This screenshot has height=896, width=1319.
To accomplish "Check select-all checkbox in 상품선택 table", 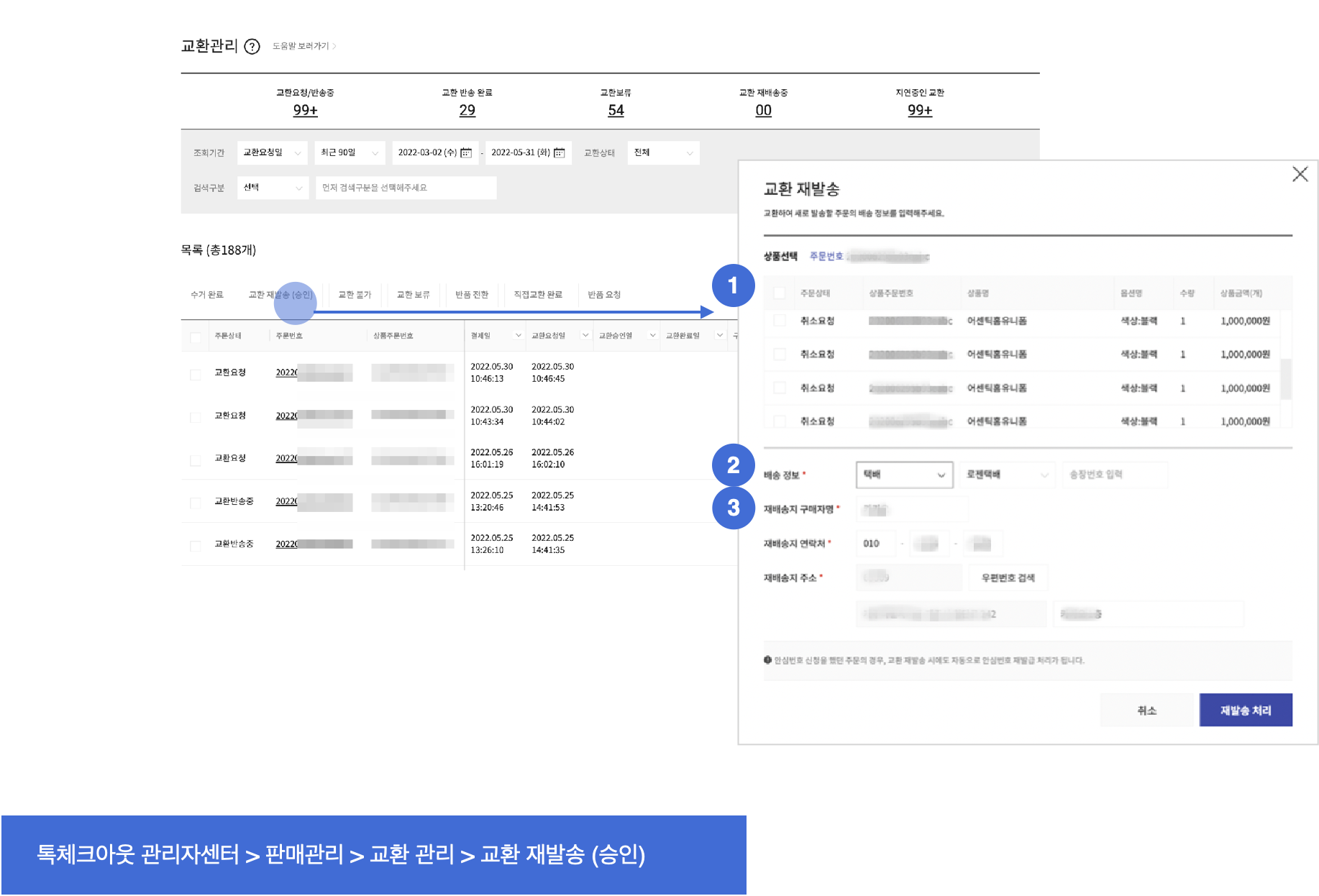I will pyautogui.click(x=780, y=293).
